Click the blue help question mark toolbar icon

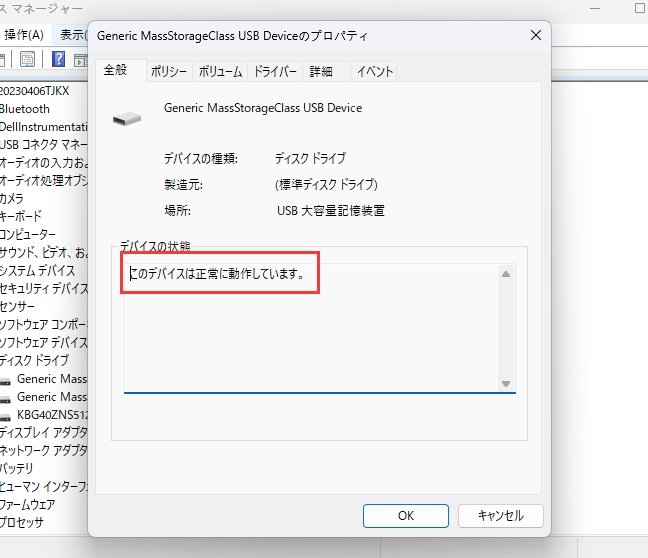click(58, 60)
